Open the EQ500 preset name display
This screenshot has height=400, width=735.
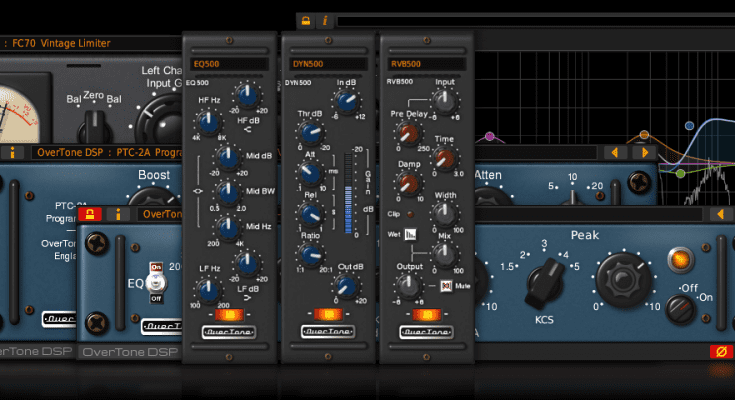point(228,64)
